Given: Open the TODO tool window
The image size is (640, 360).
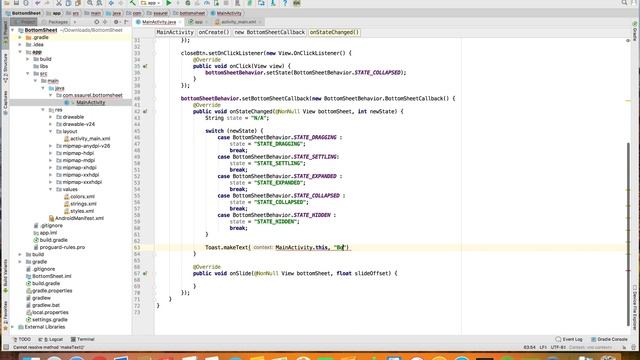Looking at the screenshot, I should tap(22, 339).
